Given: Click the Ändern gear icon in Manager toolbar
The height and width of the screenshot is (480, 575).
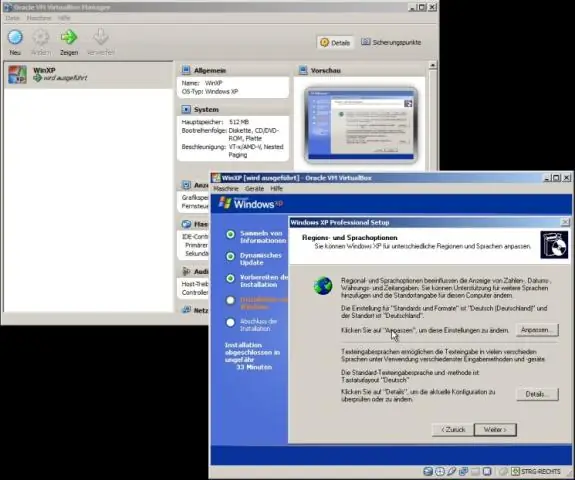Looking at the screenshot, I should (x=41, y=37).
